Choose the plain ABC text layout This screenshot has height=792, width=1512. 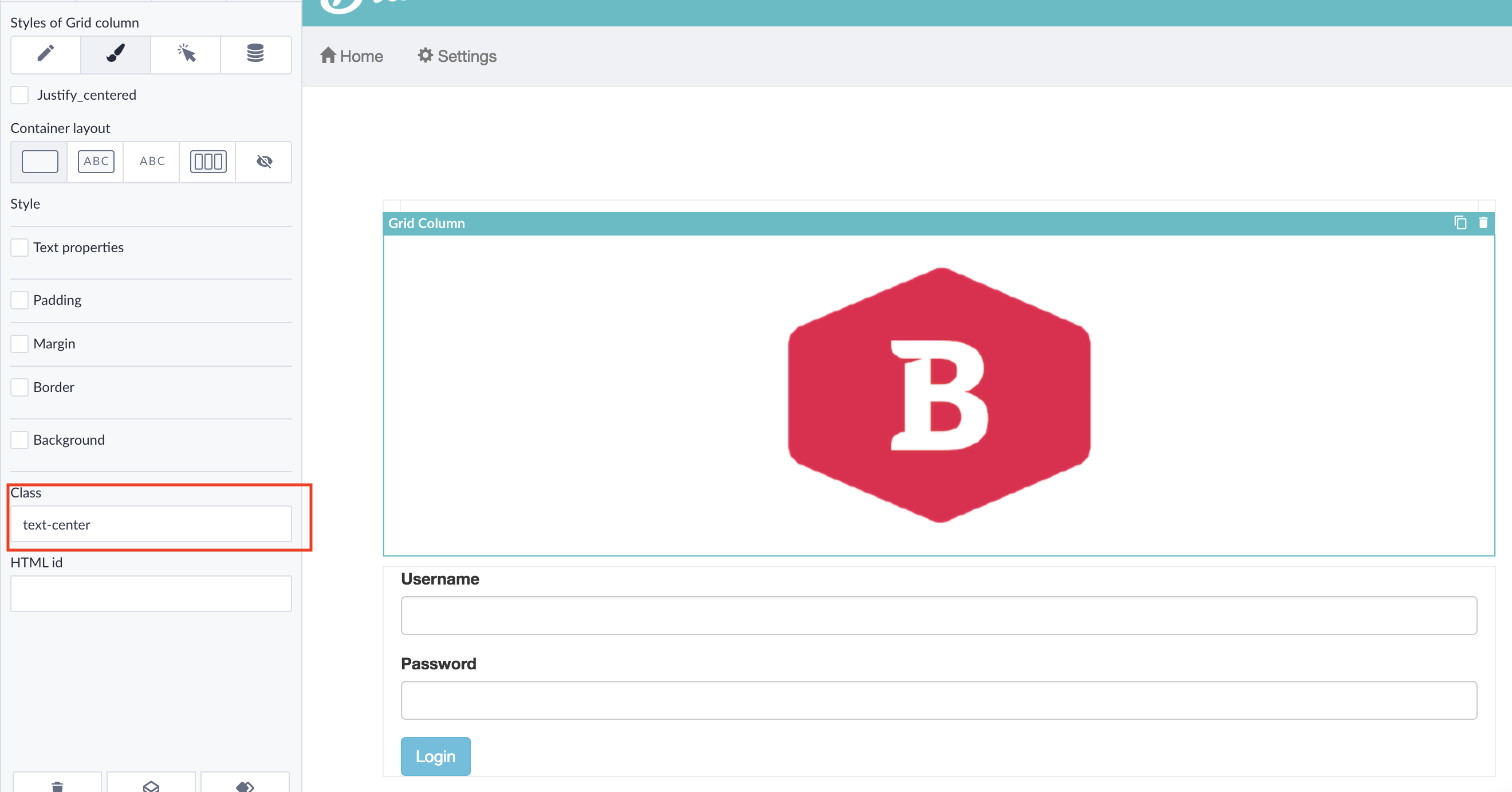pyautogui.click(x=152, y=162)
